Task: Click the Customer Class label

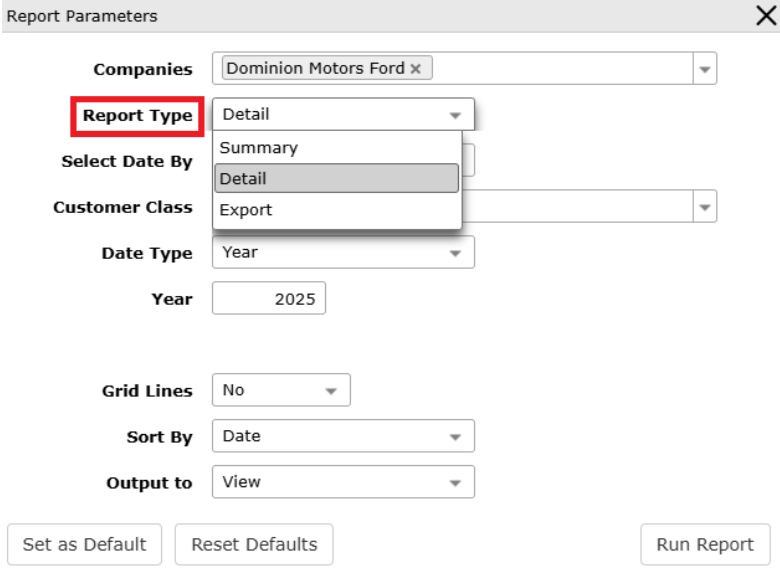Action: pyautogui.click(x=123, y=207)
